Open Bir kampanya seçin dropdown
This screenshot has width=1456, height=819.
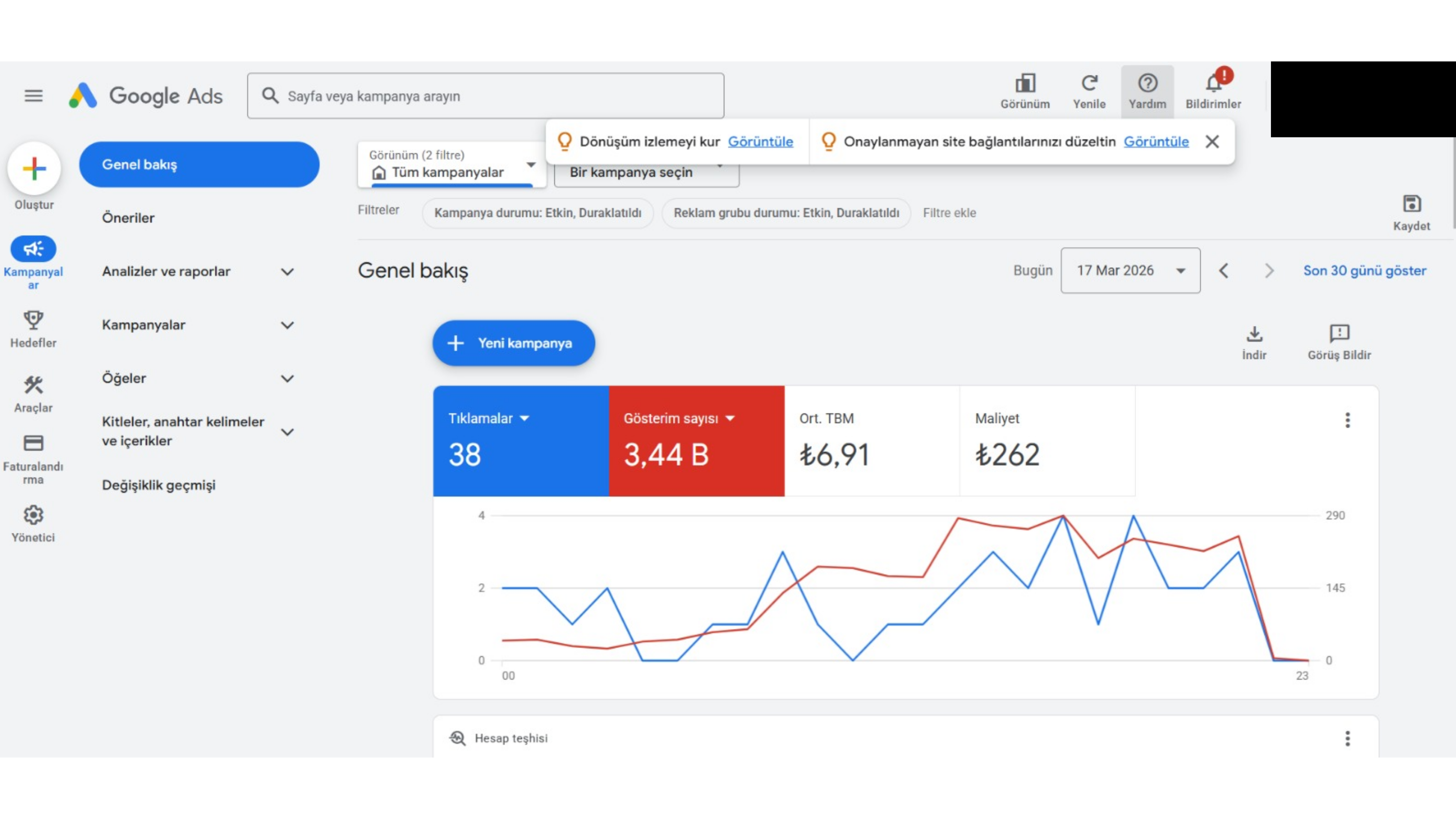(646, 172)
